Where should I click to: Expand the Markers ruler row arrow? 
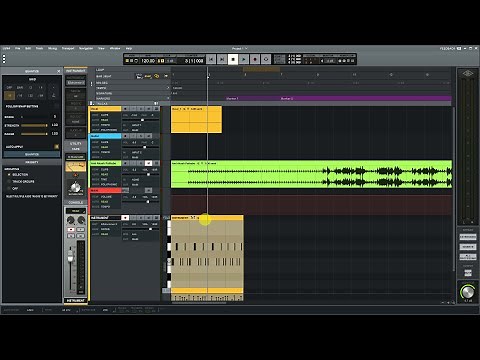[x=168, y=98]
